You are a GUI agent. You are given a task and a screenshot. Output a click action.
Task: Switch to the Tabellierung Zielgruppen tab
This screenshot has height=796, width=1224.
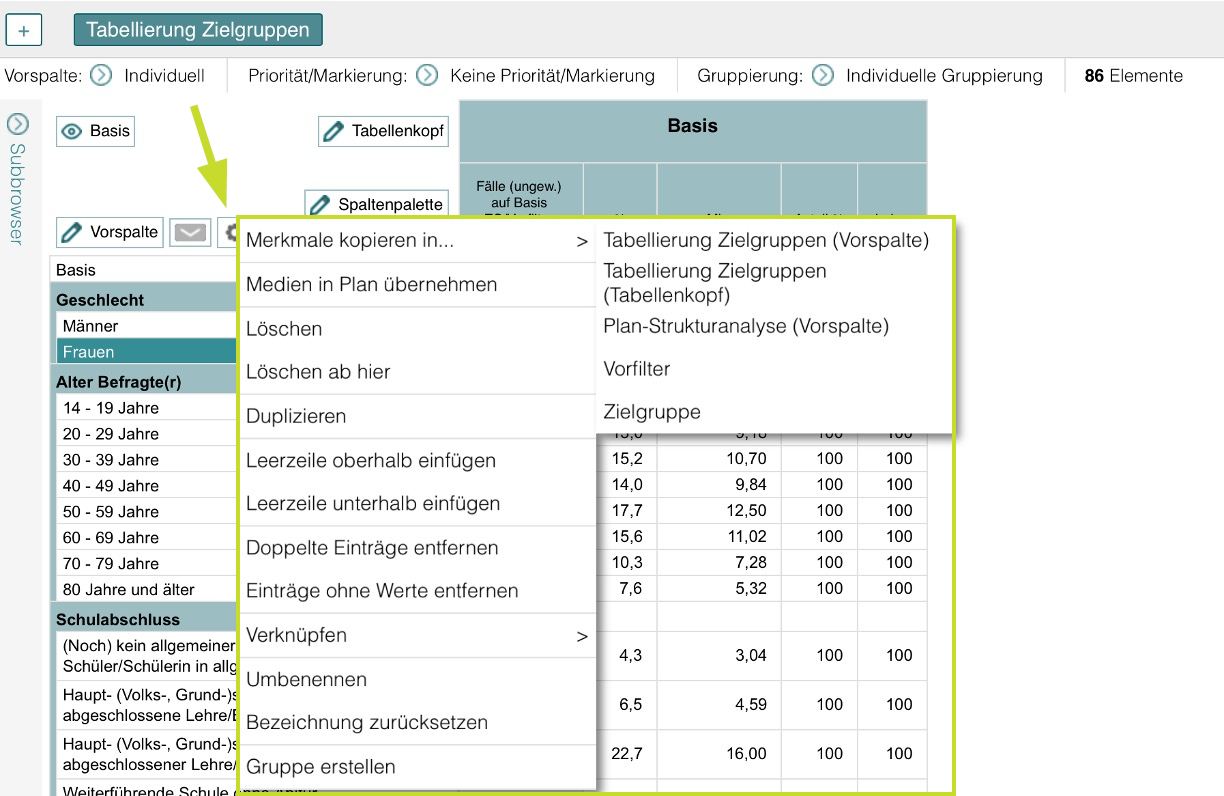click(197, 30)
